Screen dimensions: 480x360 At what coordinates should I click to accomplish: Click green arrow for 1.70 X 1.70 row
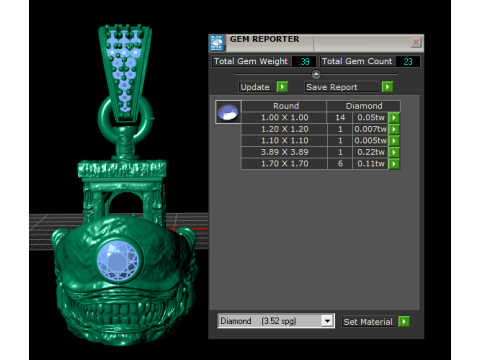point(394,164)
